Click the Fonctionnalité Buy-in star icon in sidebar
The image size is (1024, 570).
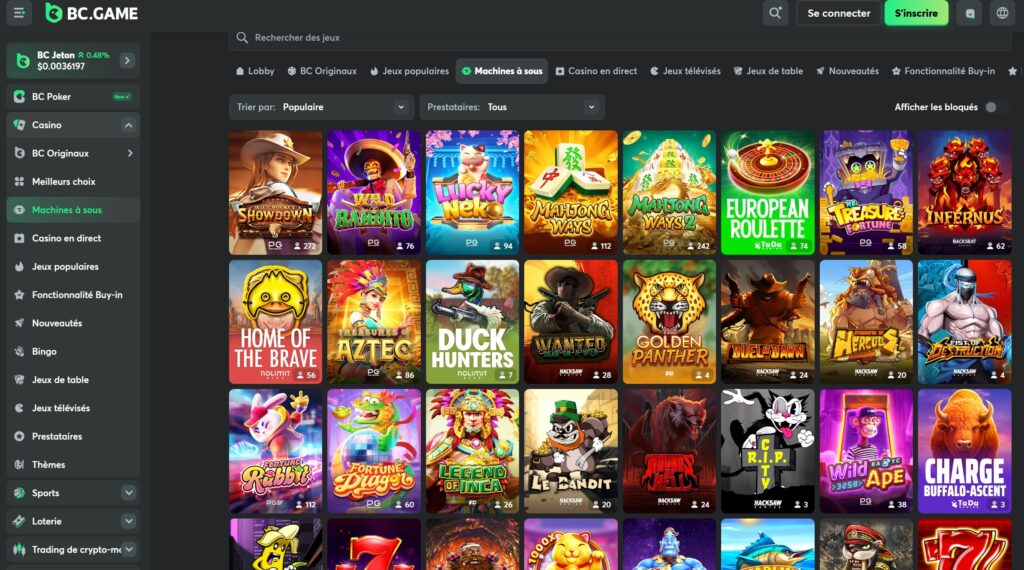pos(19,295)
